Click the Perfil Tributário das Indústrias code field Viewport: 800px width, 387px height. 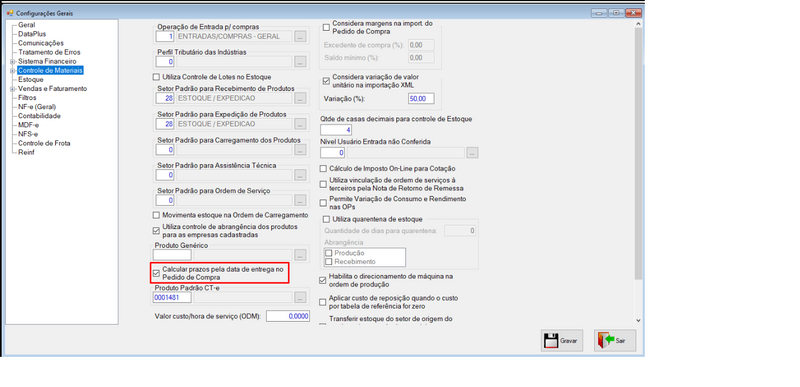(165, 62)
